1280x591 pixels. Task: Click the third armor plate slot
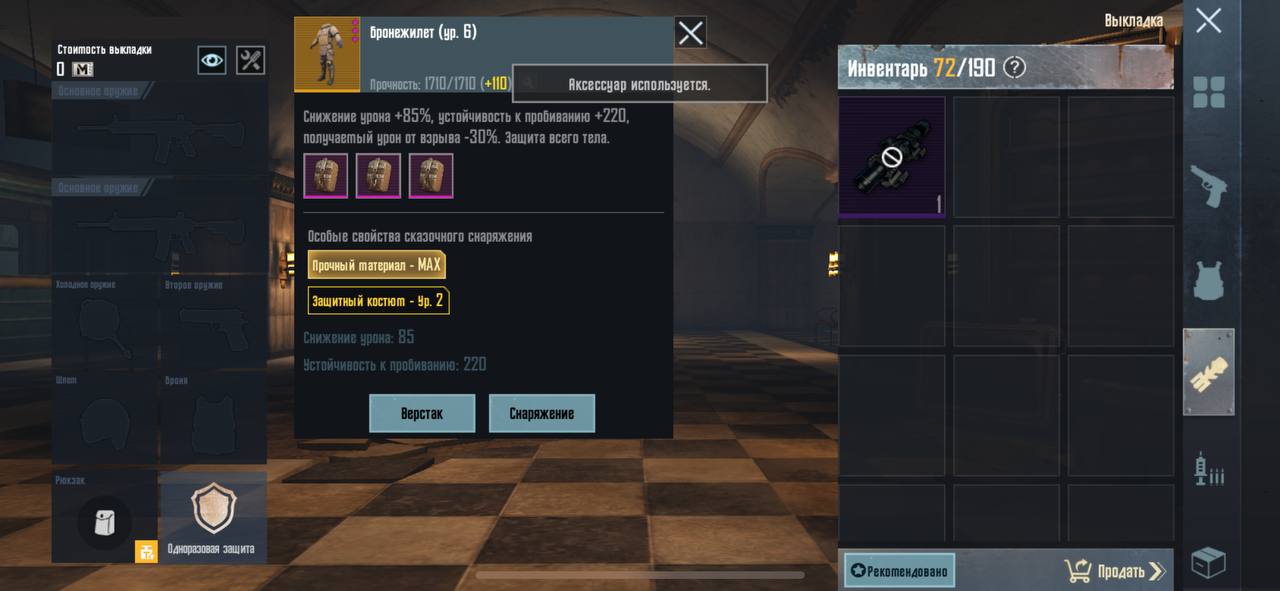tap(431, 176)
